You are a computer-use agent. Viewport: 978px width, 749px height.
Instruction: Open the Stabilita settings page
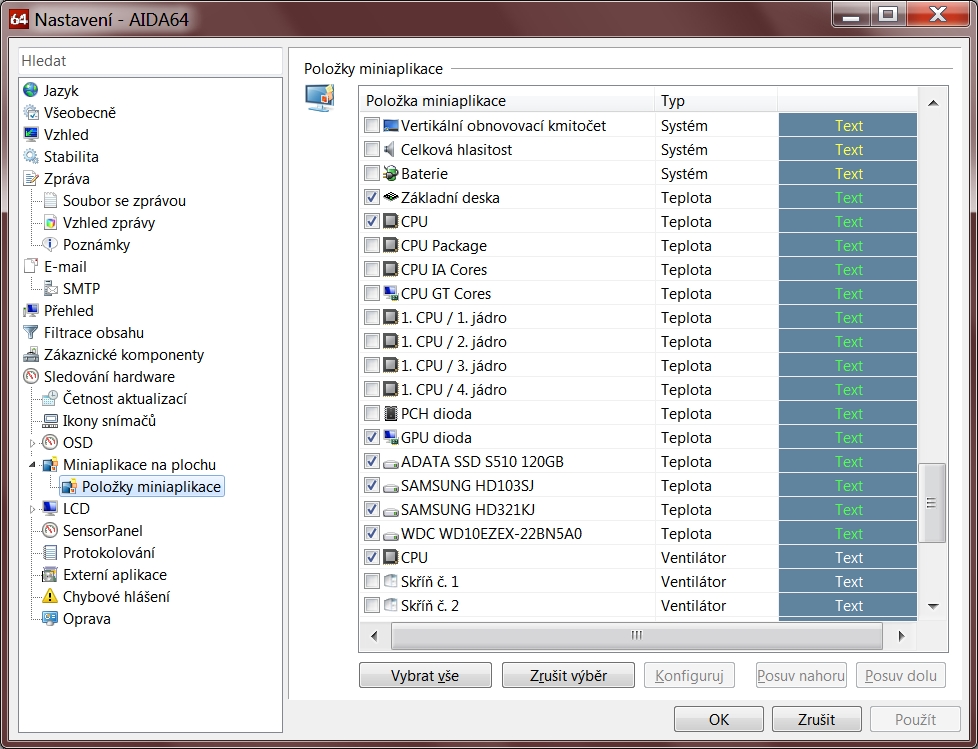[x=71, y=157]
